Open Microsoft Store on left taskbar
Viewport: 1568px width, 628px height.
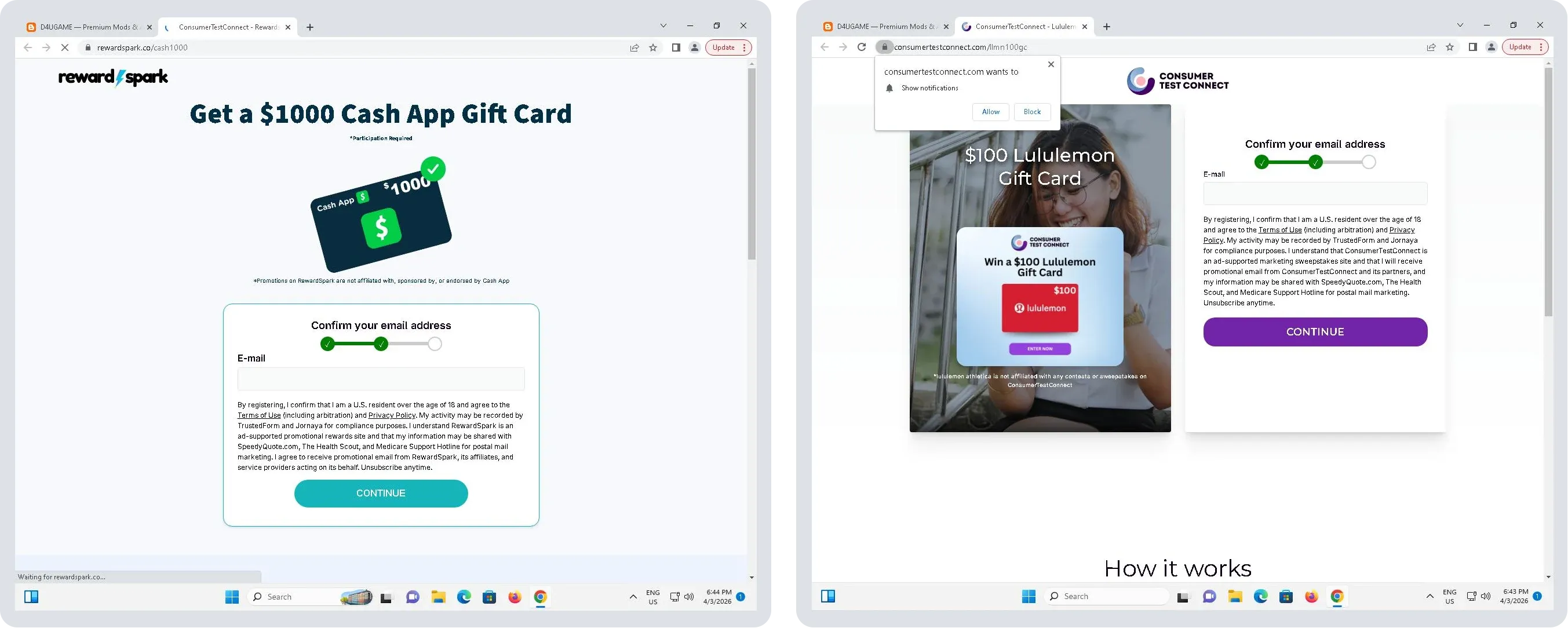coord(490,597)
